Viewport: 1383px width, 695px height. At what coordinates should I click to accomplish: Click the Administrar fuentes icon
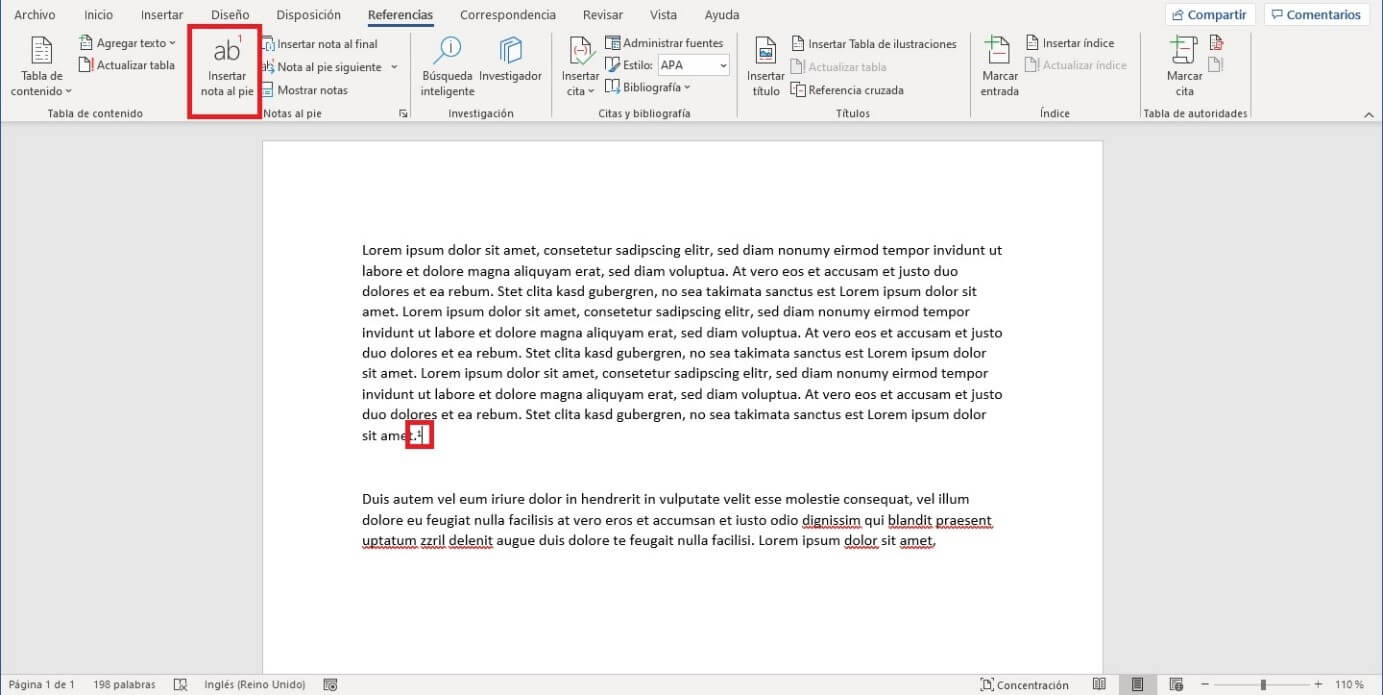click(x=665, y=42)
